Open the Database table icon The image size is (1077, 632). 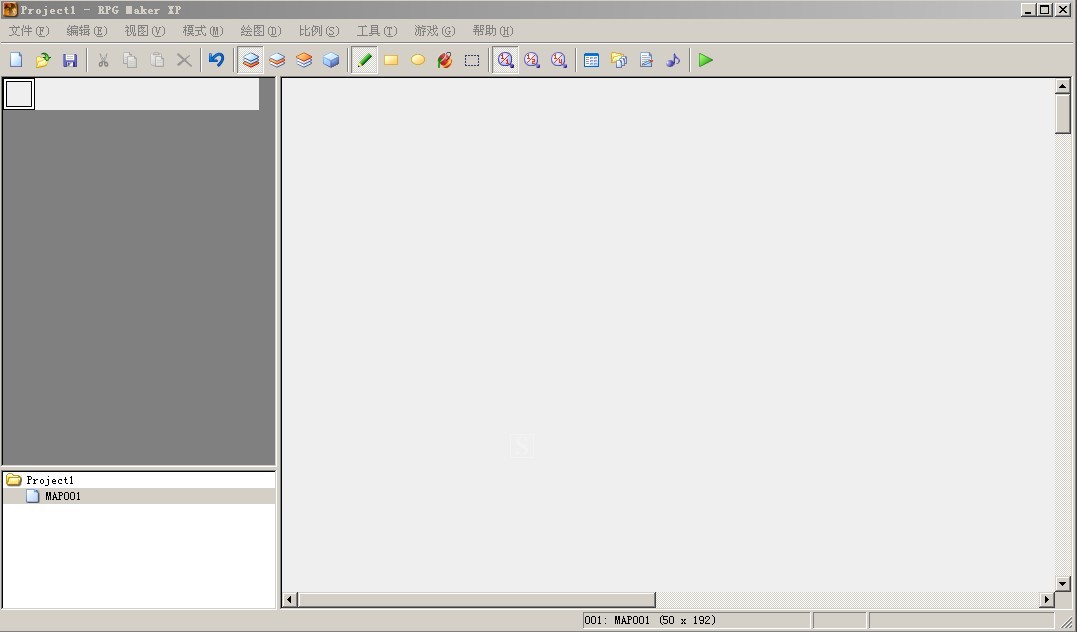tap(591, 60)
